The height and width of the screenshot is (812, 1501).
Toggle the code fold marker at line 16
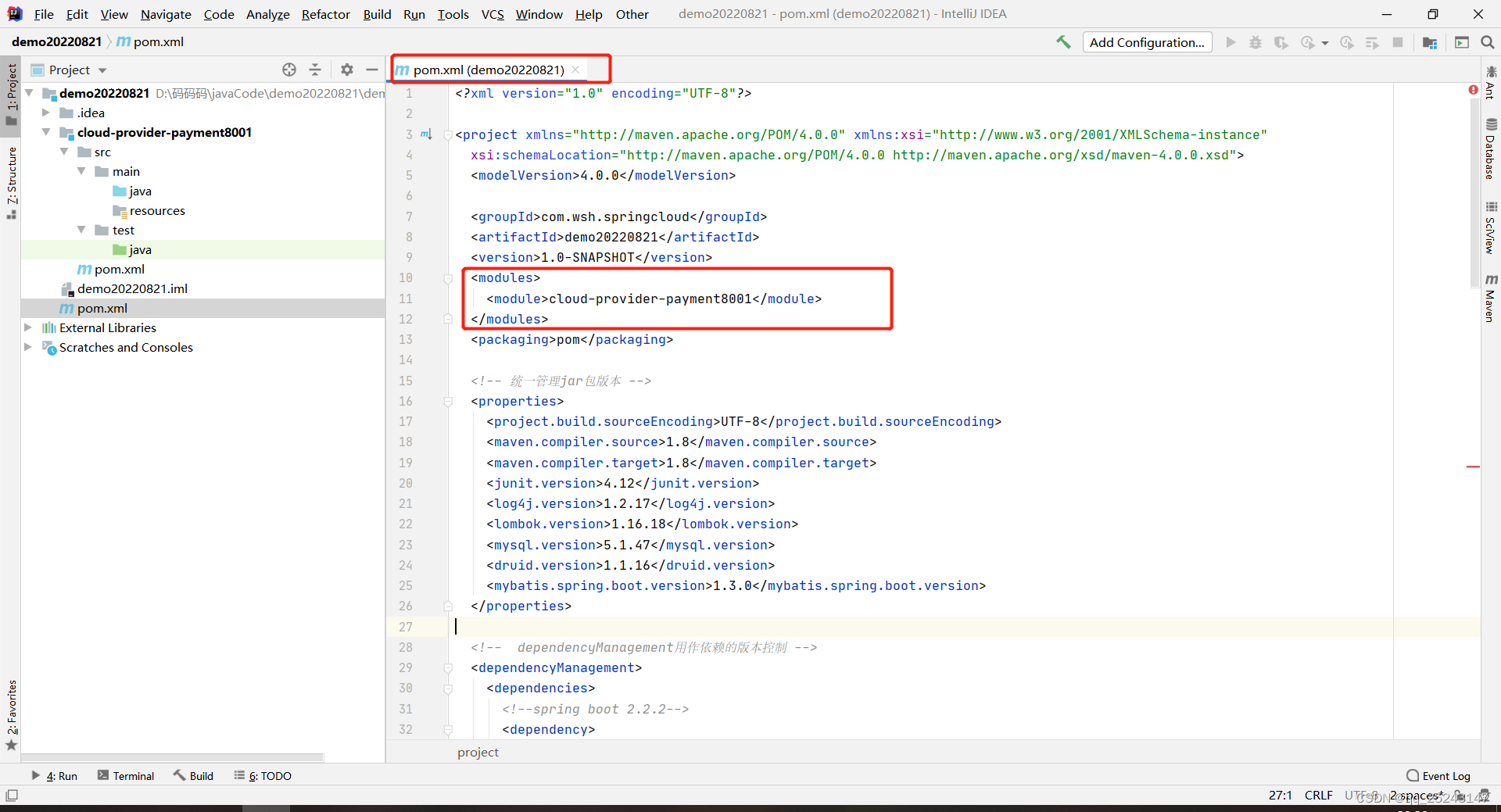pos(448,402)
